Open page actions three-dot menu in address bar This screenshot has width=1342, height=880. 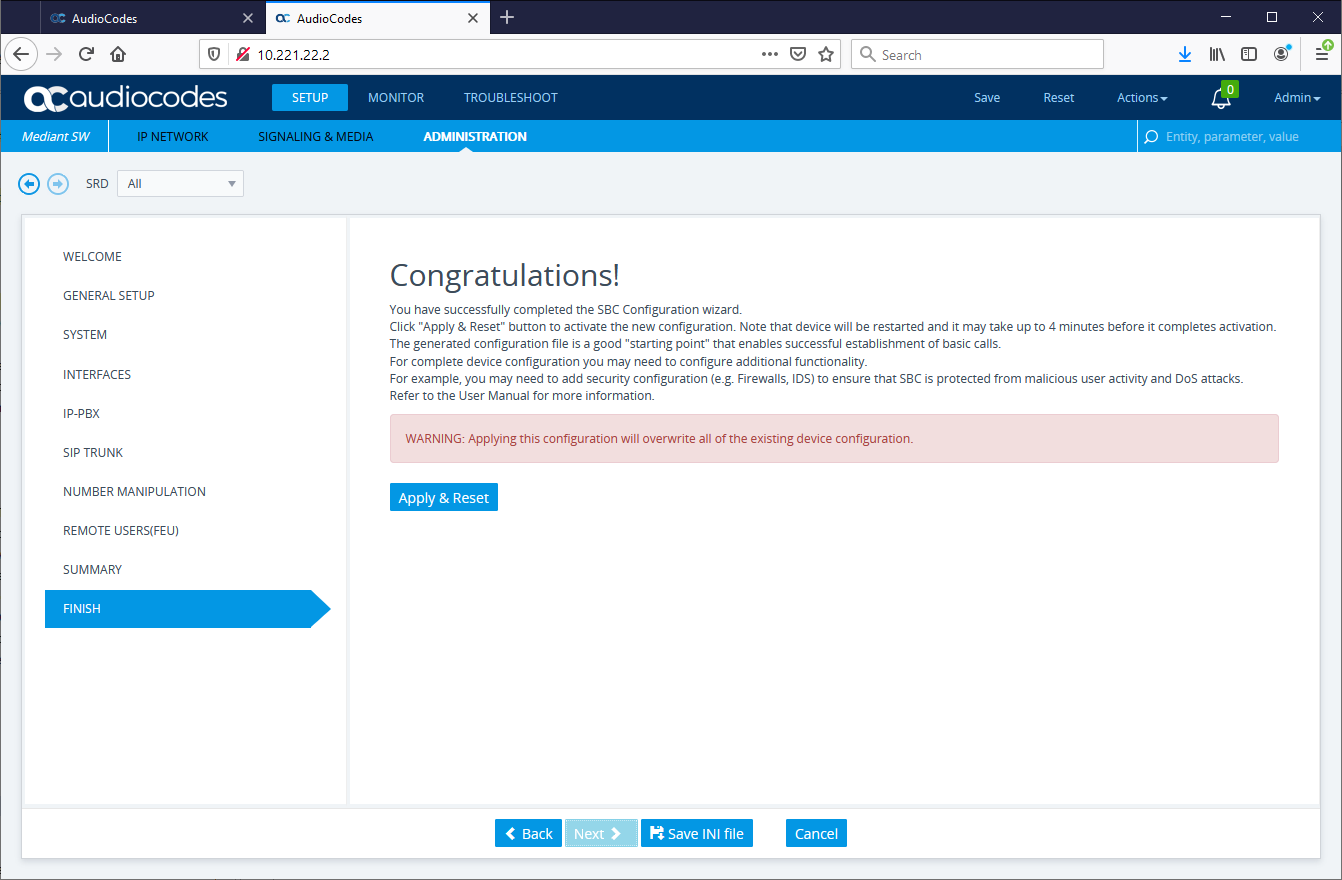pyautogui.click(x=769, y=54)
